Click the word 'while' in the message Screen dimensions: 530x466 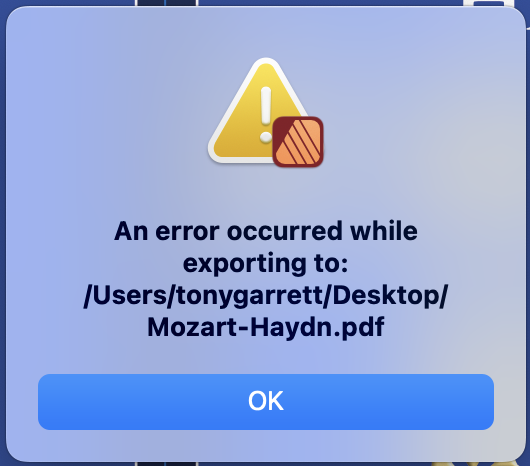(384, 231)
